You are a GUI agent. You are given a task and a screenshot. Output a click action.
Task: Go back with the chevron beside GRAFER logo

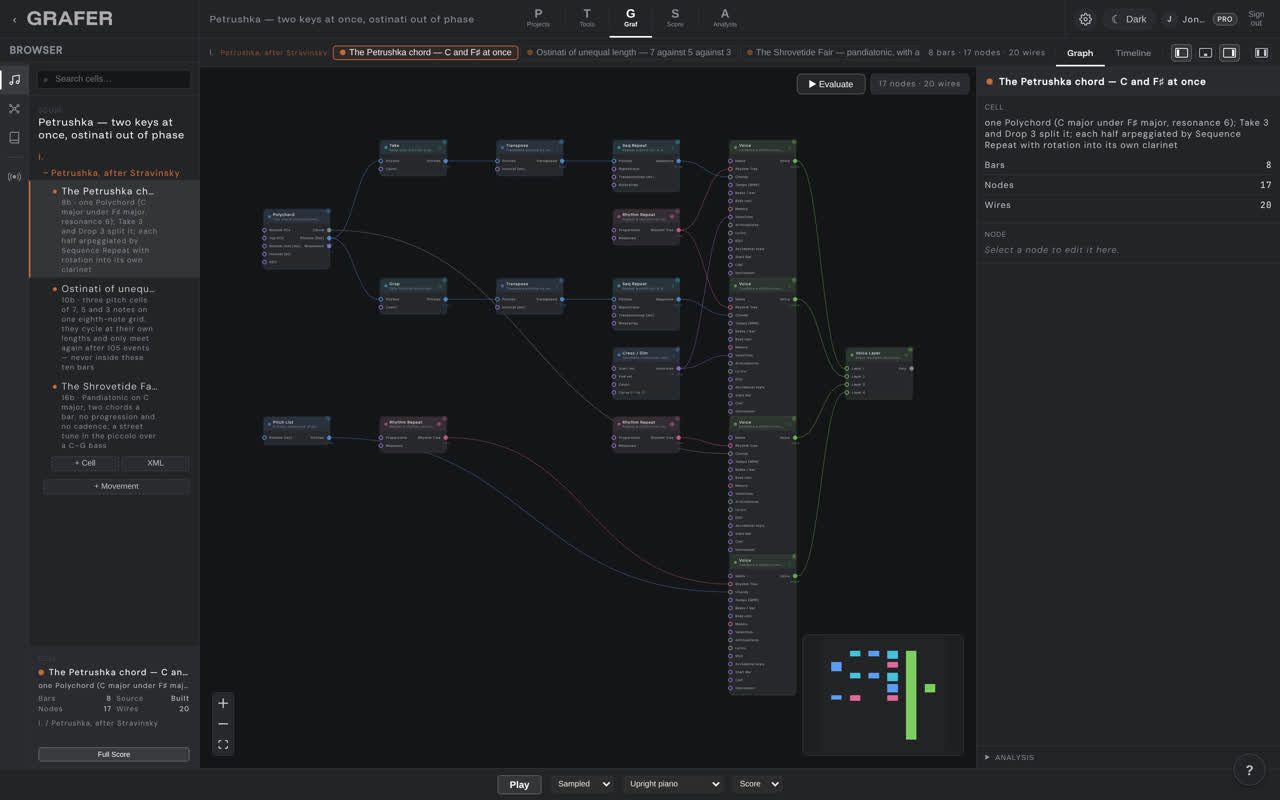(x=14, y=19)
